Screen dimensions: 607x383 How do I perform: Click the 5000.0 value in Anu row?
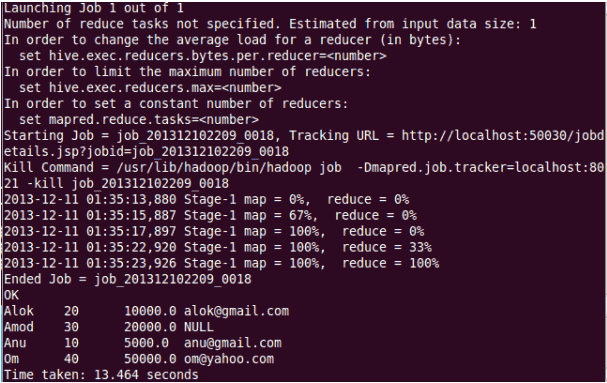[x=146, y=343]
